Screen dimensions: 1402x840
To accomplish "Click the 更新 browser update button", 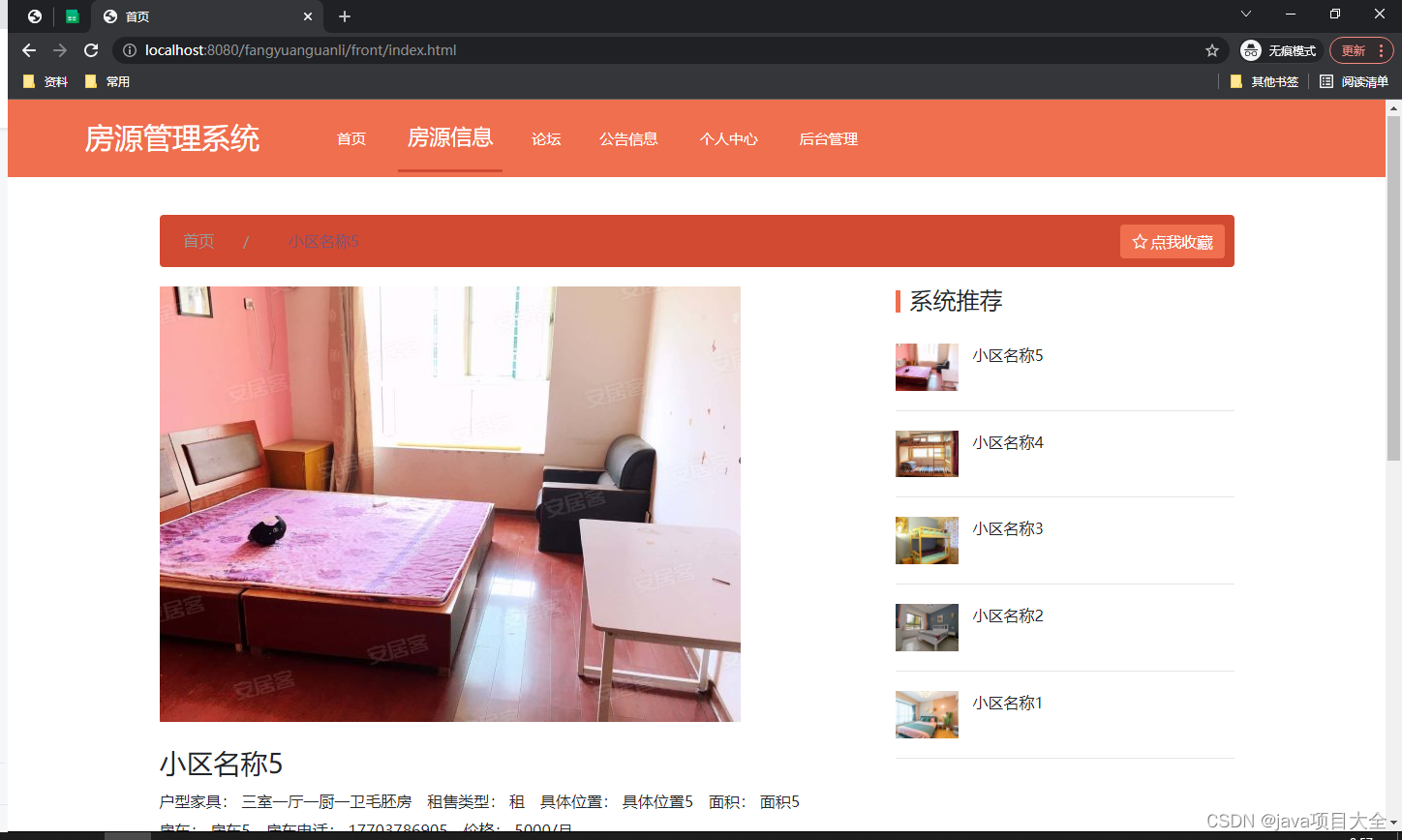I will 1361,50.
